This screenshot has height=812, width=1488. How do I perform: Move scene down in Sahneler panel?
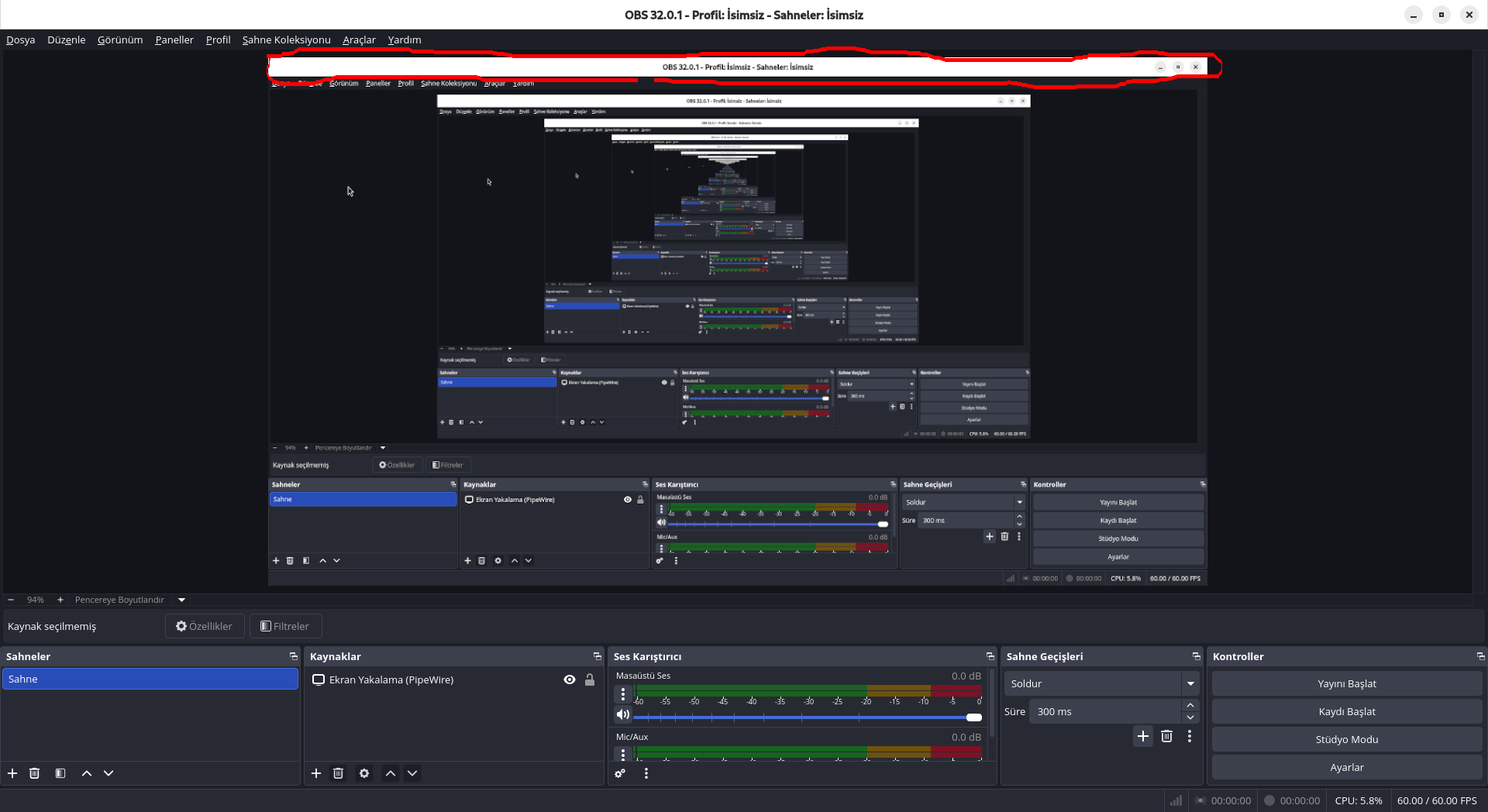click(108, 773)
